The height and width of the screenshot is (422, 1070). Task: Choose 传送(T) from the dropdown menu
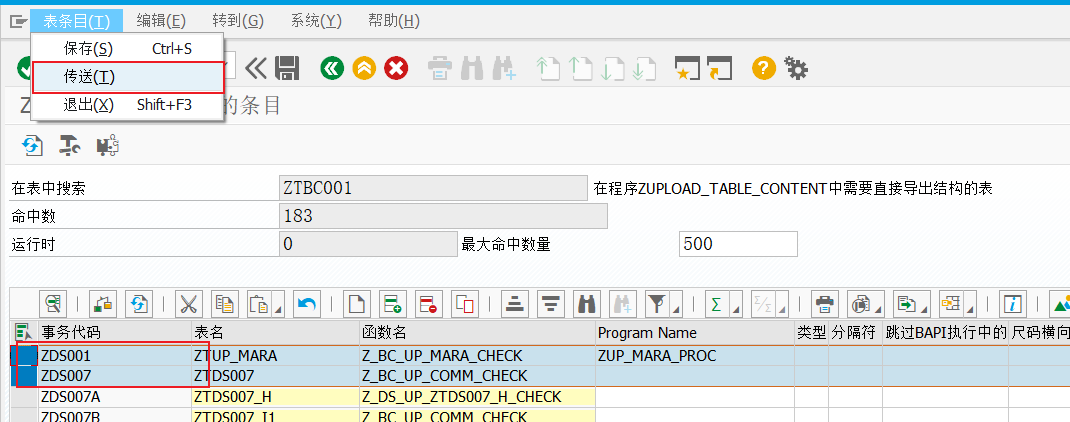coord(128,77)
